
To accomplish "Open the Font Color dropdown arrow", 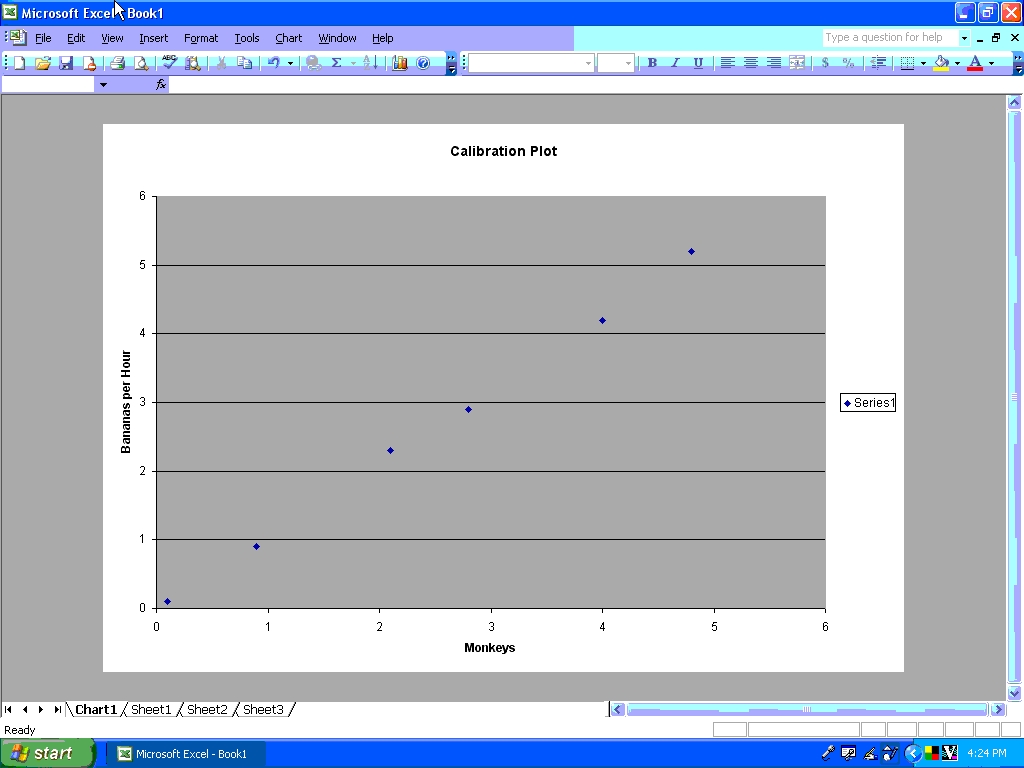I will (x=991, y=63).
